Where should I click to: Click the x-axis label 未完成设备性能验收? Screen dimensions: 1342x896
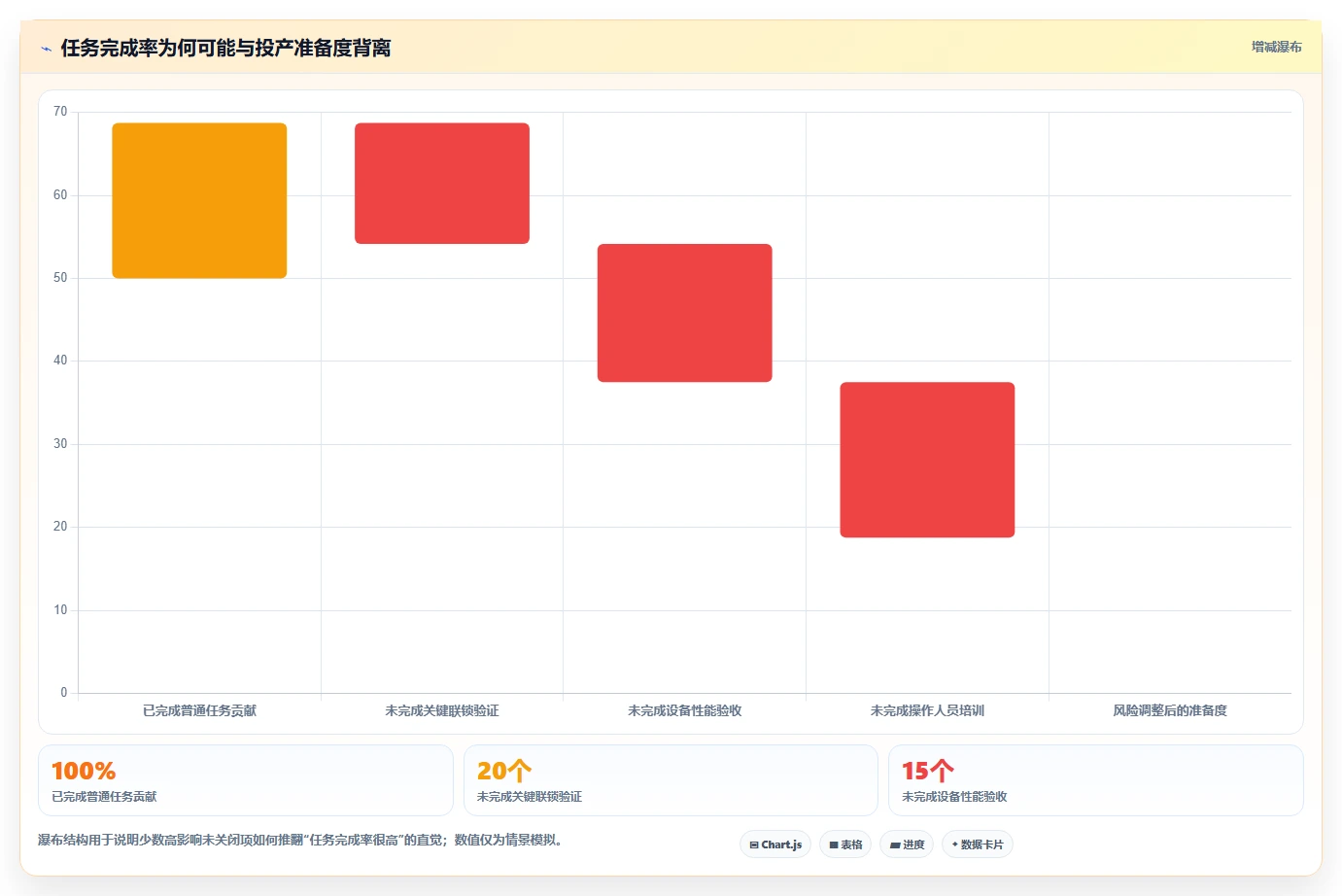(684, 710)
